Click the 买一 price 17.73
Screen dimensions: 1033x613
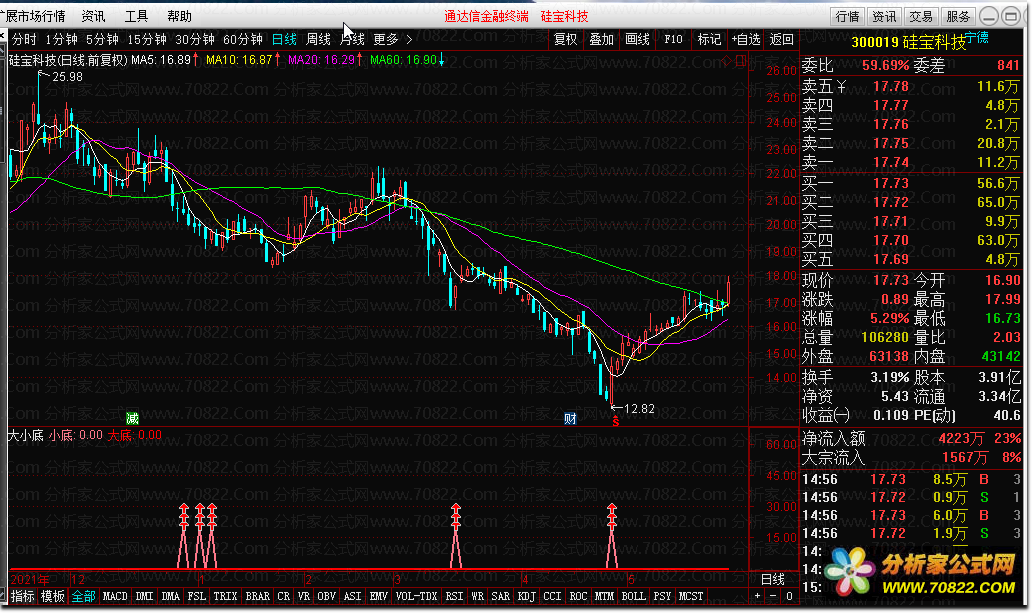coord(891,183)
